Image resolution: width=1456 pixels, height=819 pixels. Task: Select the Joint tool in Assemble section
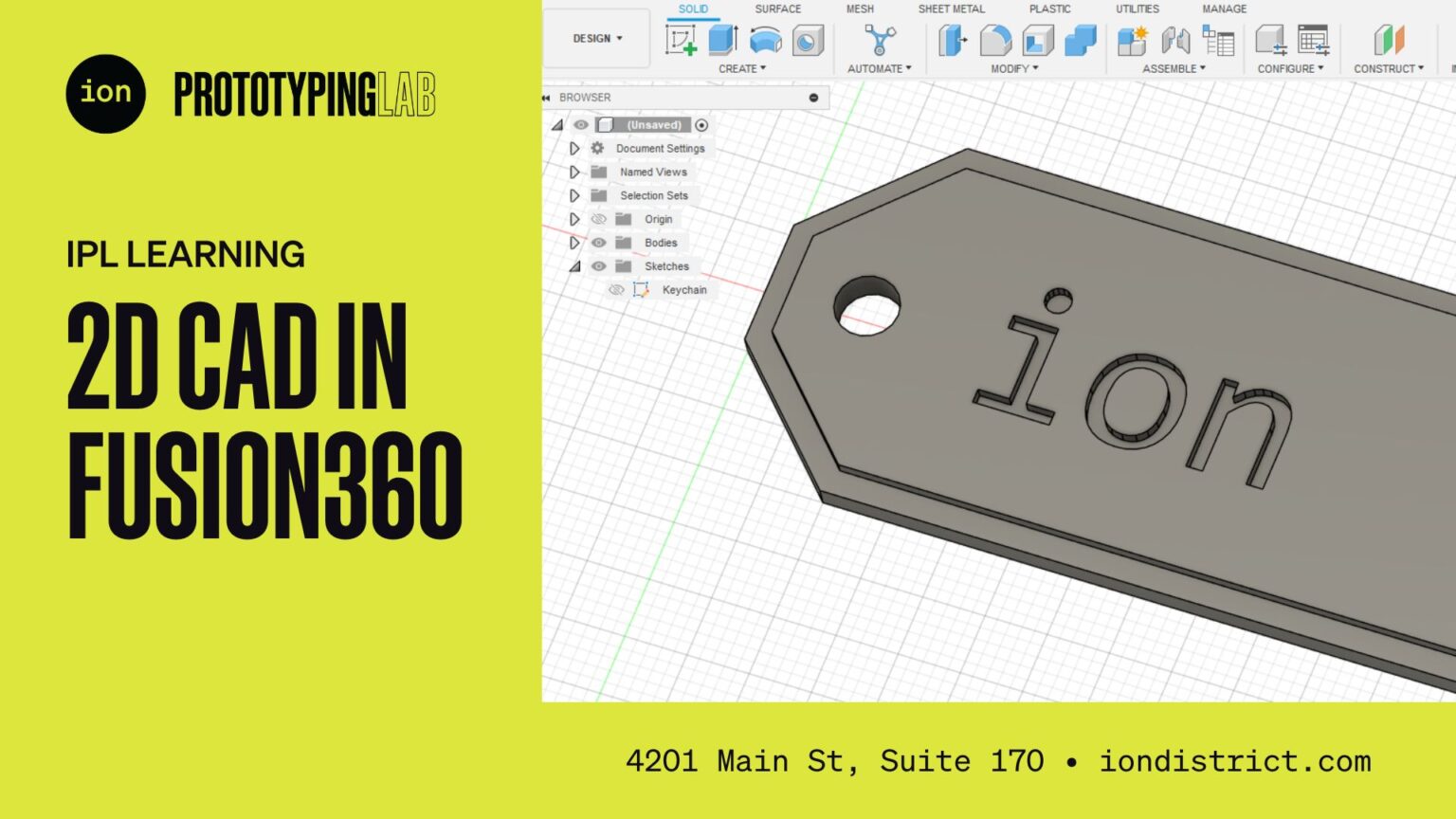tap(1175, 40)
